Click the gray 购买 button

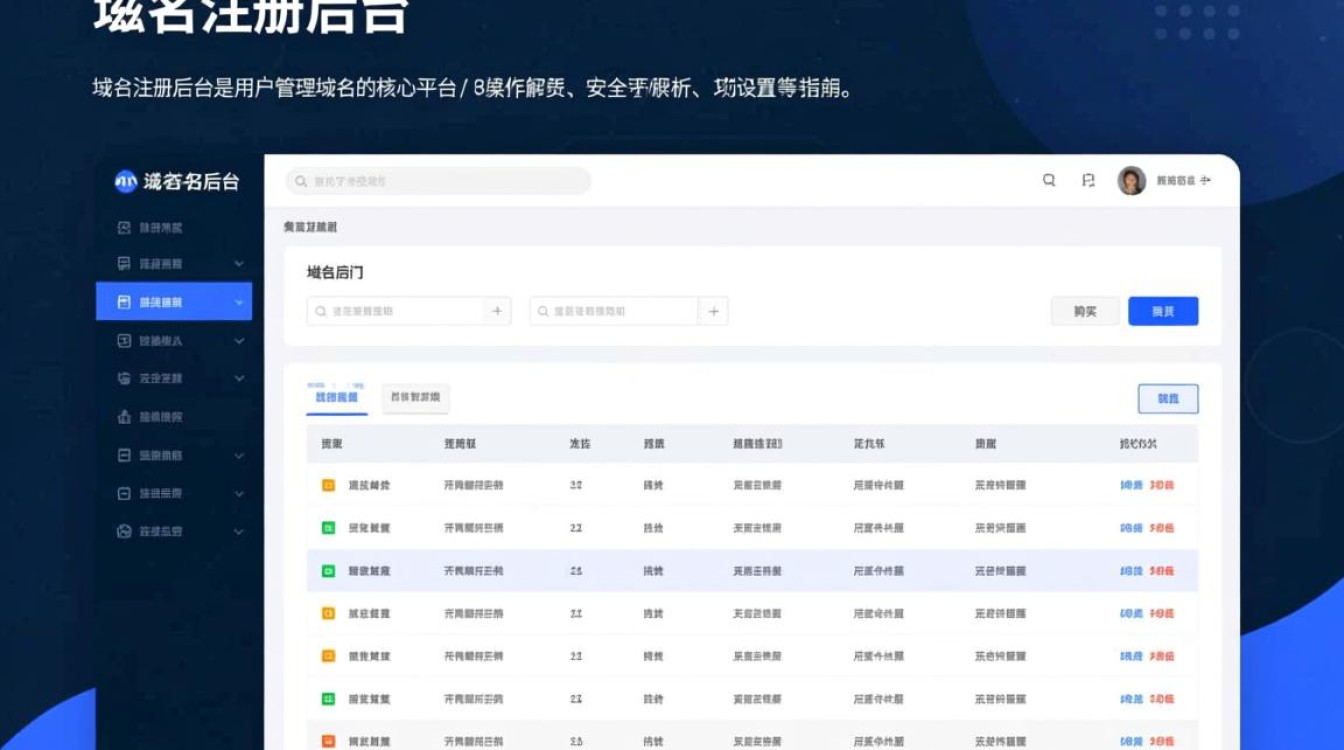point(1085,311)
